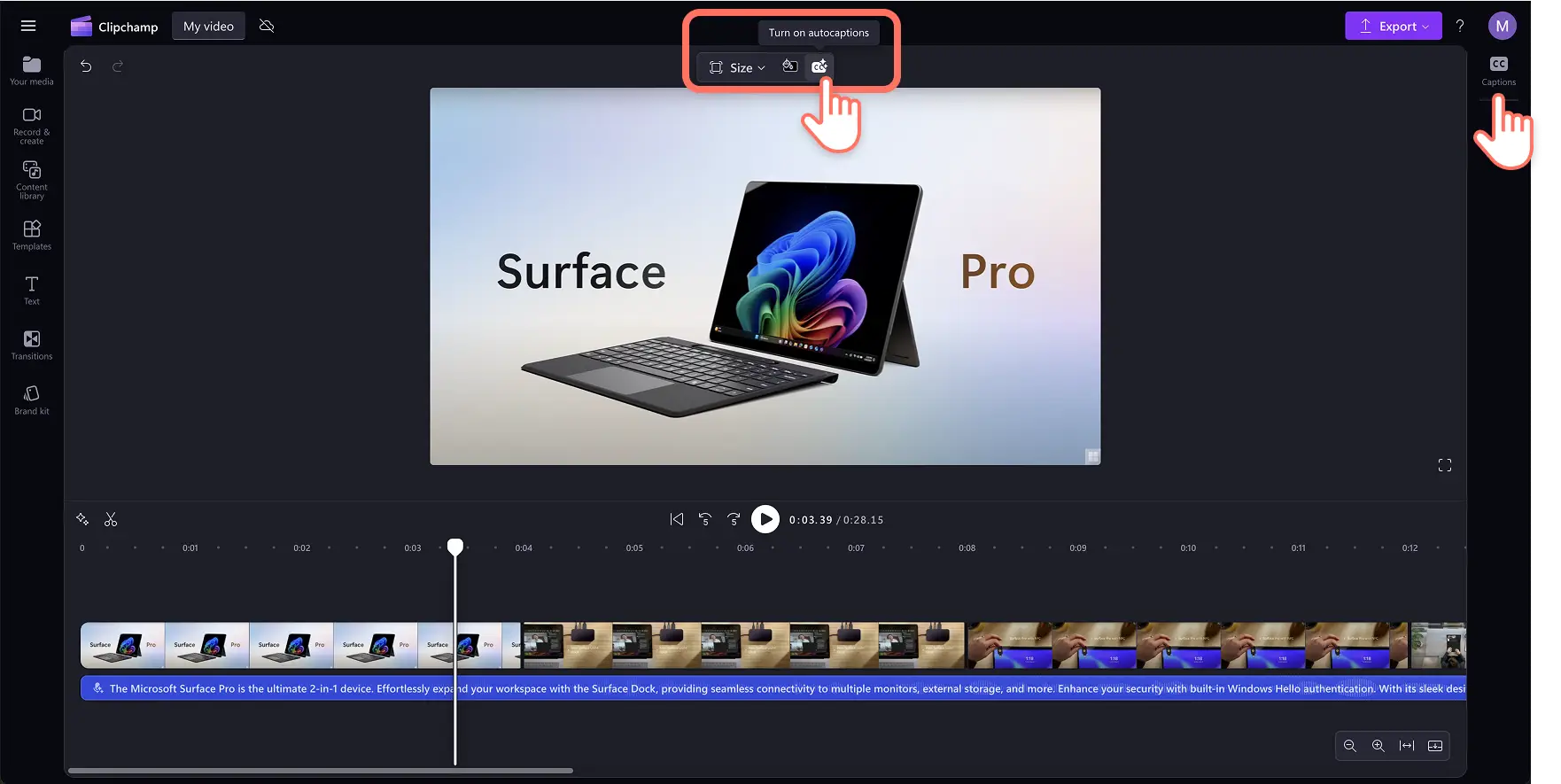Click the 0:03.39 current time

coord(811,520)
